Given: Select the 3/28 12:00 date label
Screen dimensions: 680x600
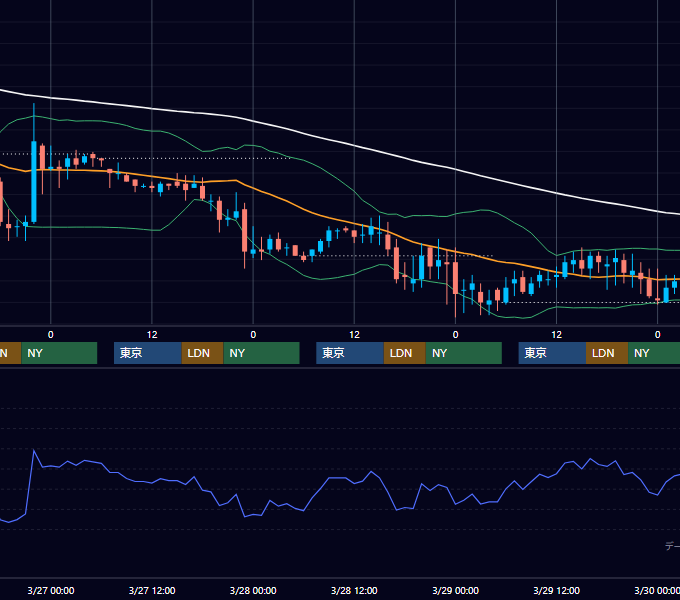Looking at the screenshot, I should (354, 590).
